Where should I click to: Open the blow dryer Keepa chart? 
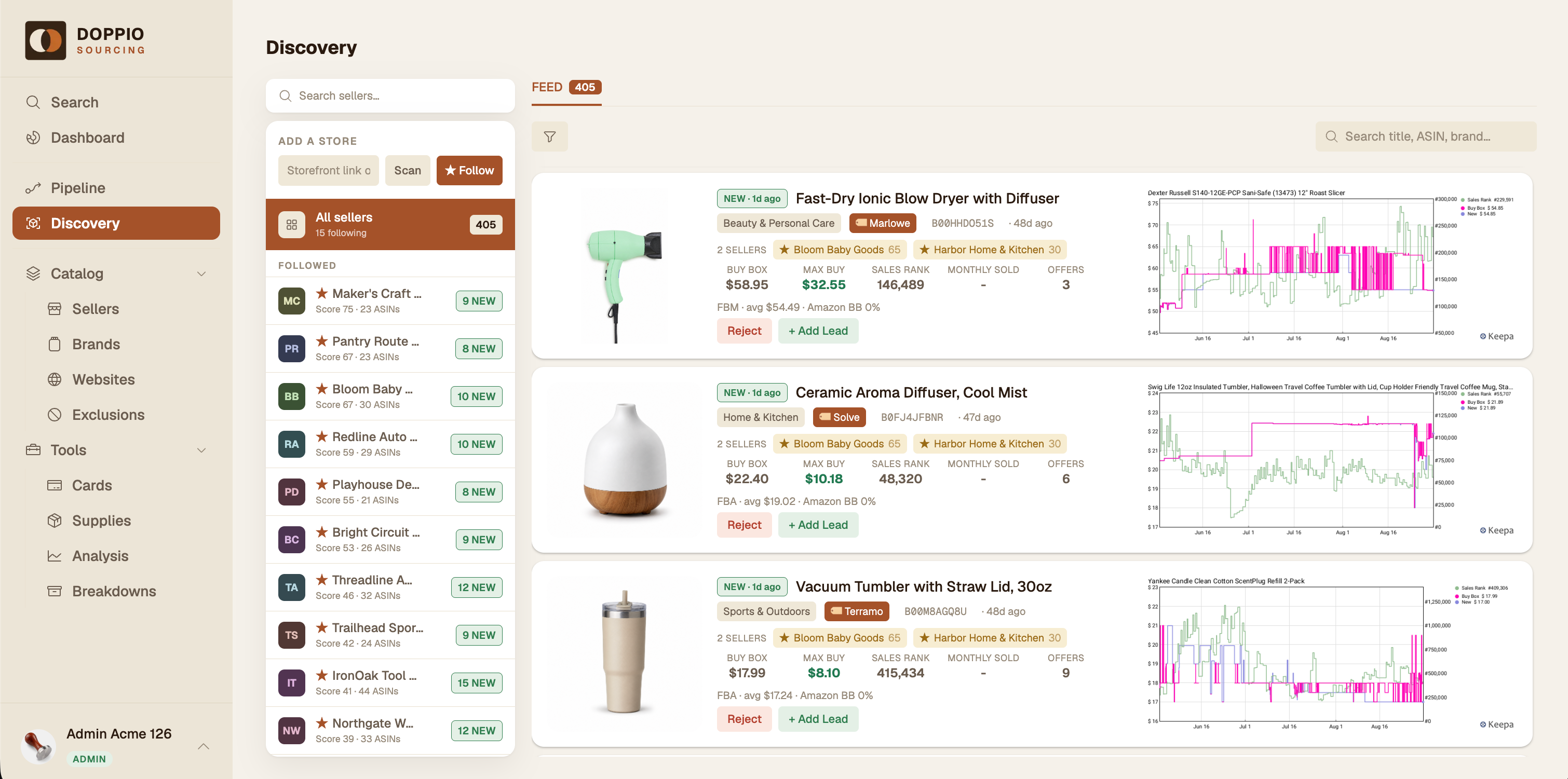tap(1330, 266)
